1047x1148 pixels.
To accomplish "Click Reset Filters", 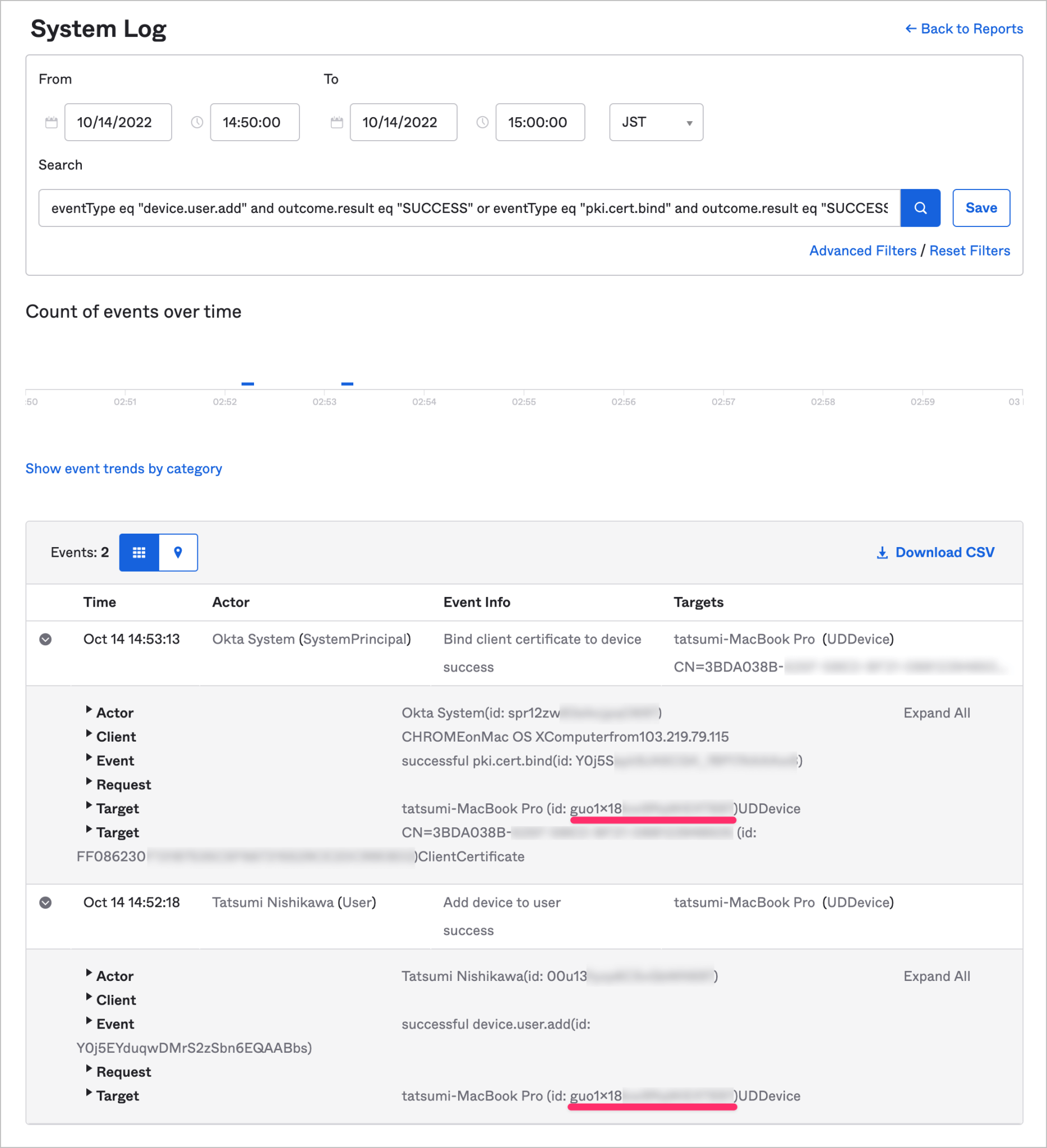I will tap(970, 251).
